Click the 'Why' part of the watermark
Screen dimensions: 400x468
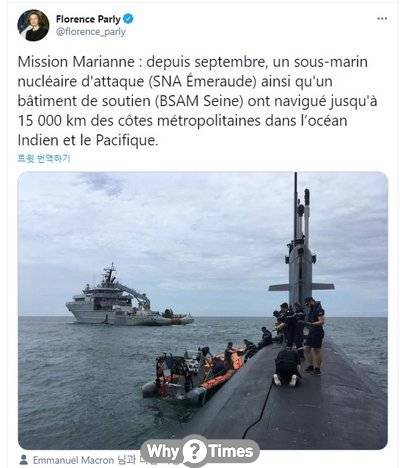(162, 452)
